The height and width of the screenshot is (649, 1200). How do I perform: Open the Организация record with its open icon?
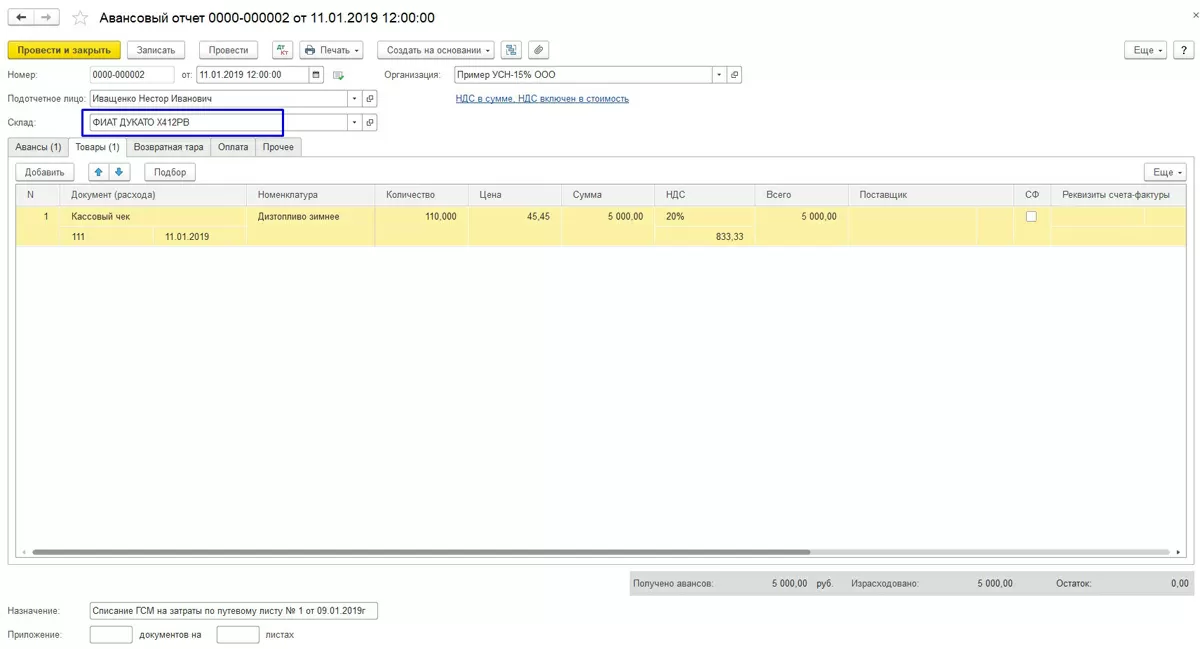734,74
